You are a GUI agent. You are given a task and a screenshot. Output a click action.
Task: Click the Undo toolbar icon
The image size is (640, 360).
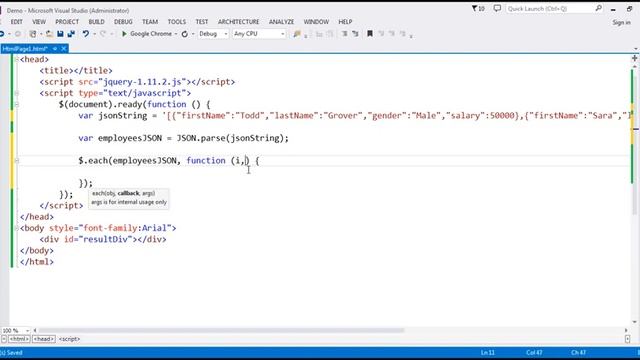coord(85,34)
